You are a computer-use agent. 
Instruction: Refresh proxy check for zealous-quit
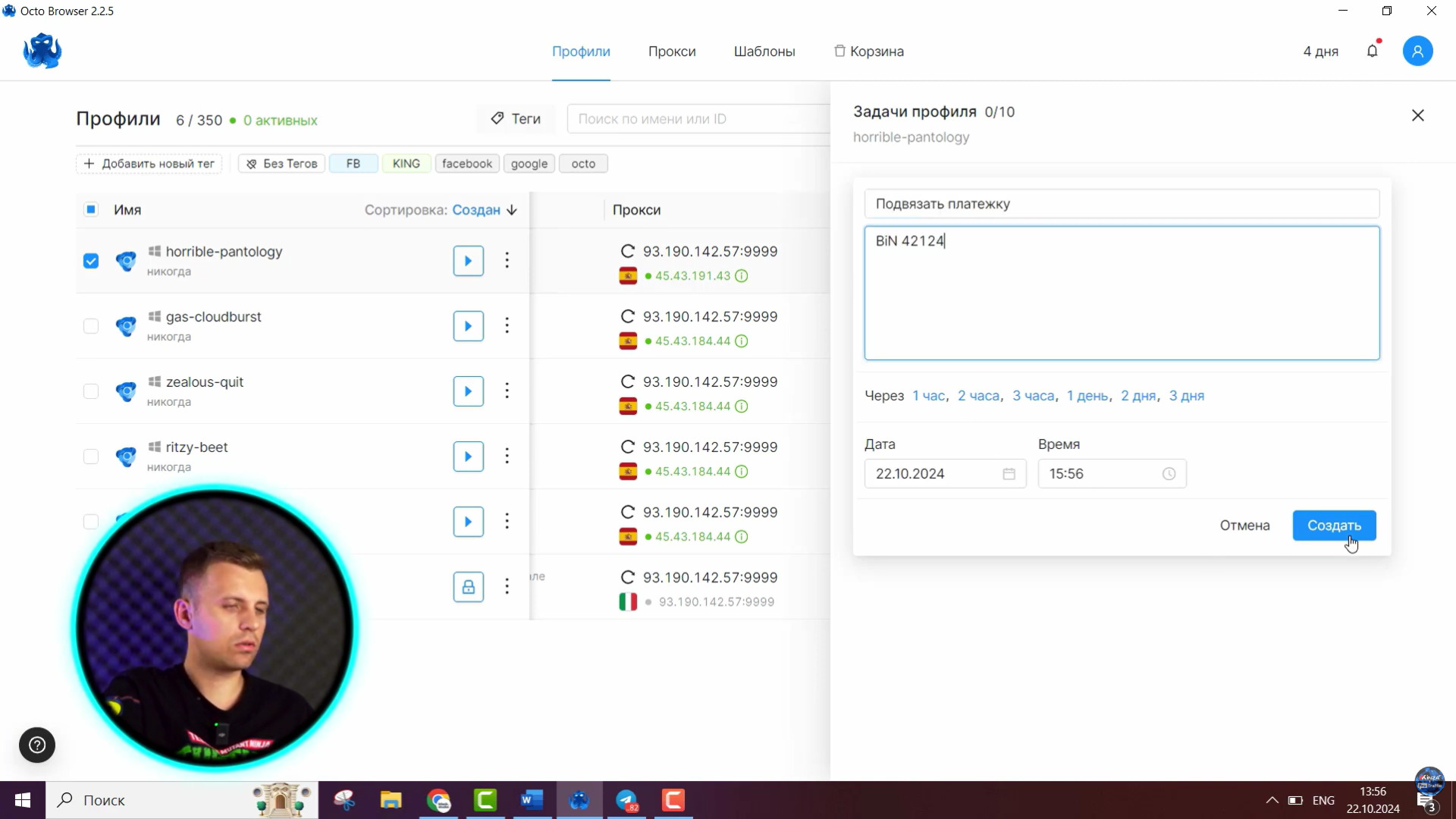click(627, 382)
